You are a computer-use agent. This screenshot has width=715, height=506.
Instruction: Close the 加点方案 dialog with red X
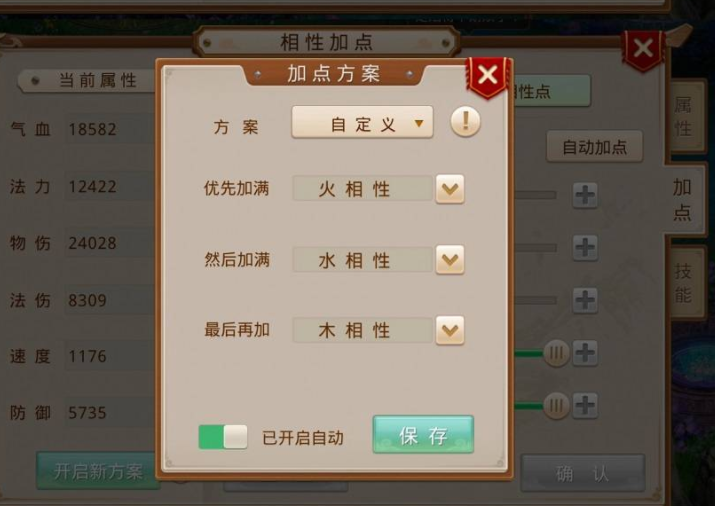(487, 76)
